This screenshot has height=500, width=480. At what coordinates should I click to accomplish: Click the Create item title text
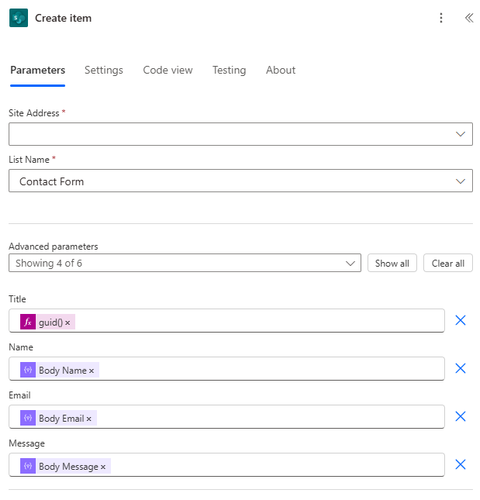pos(63,18)
